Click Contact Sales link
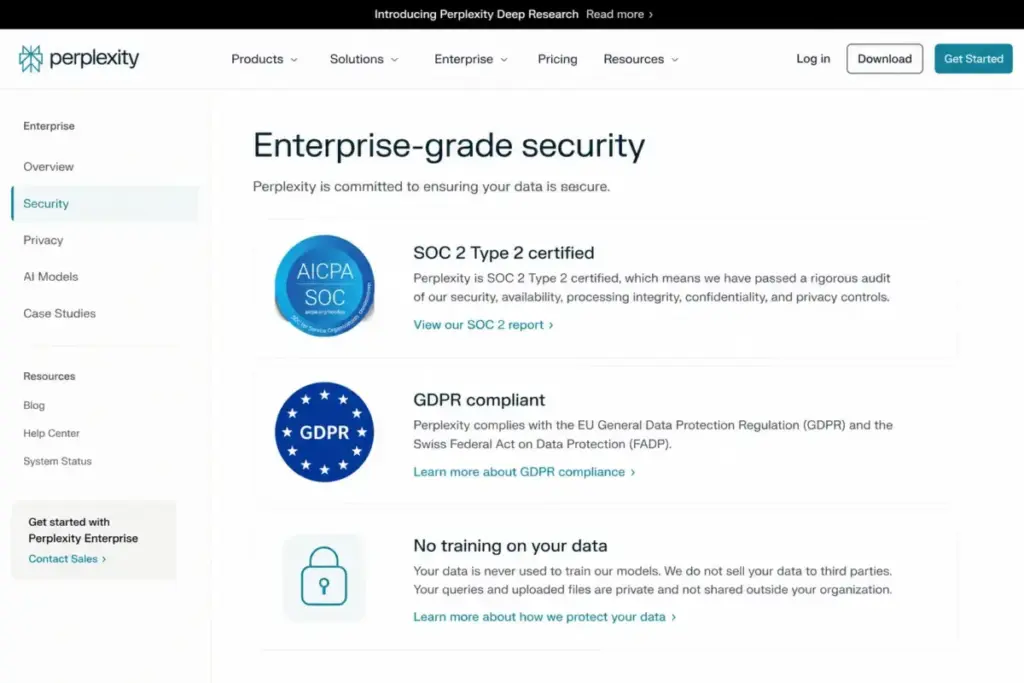 tap(67, 559)
